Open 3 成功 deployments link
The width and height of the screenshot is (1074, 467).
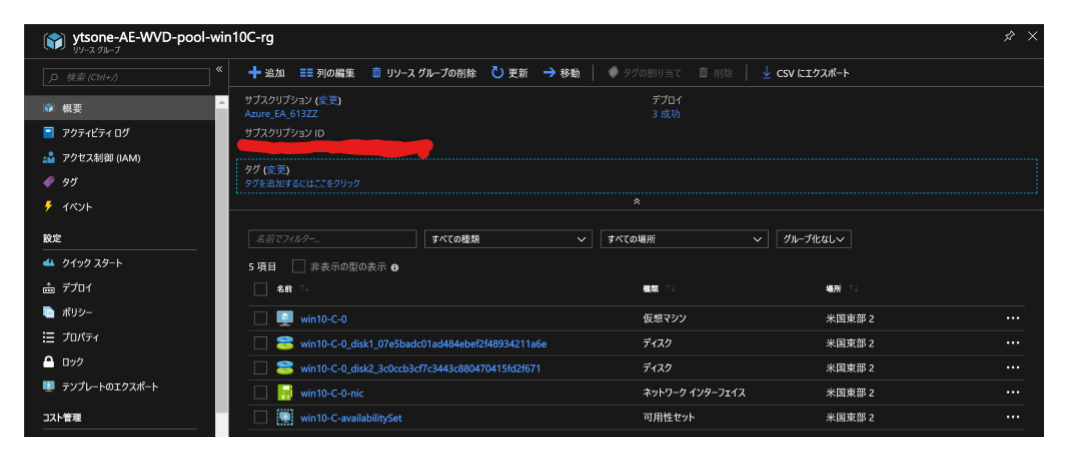[666, 114]
